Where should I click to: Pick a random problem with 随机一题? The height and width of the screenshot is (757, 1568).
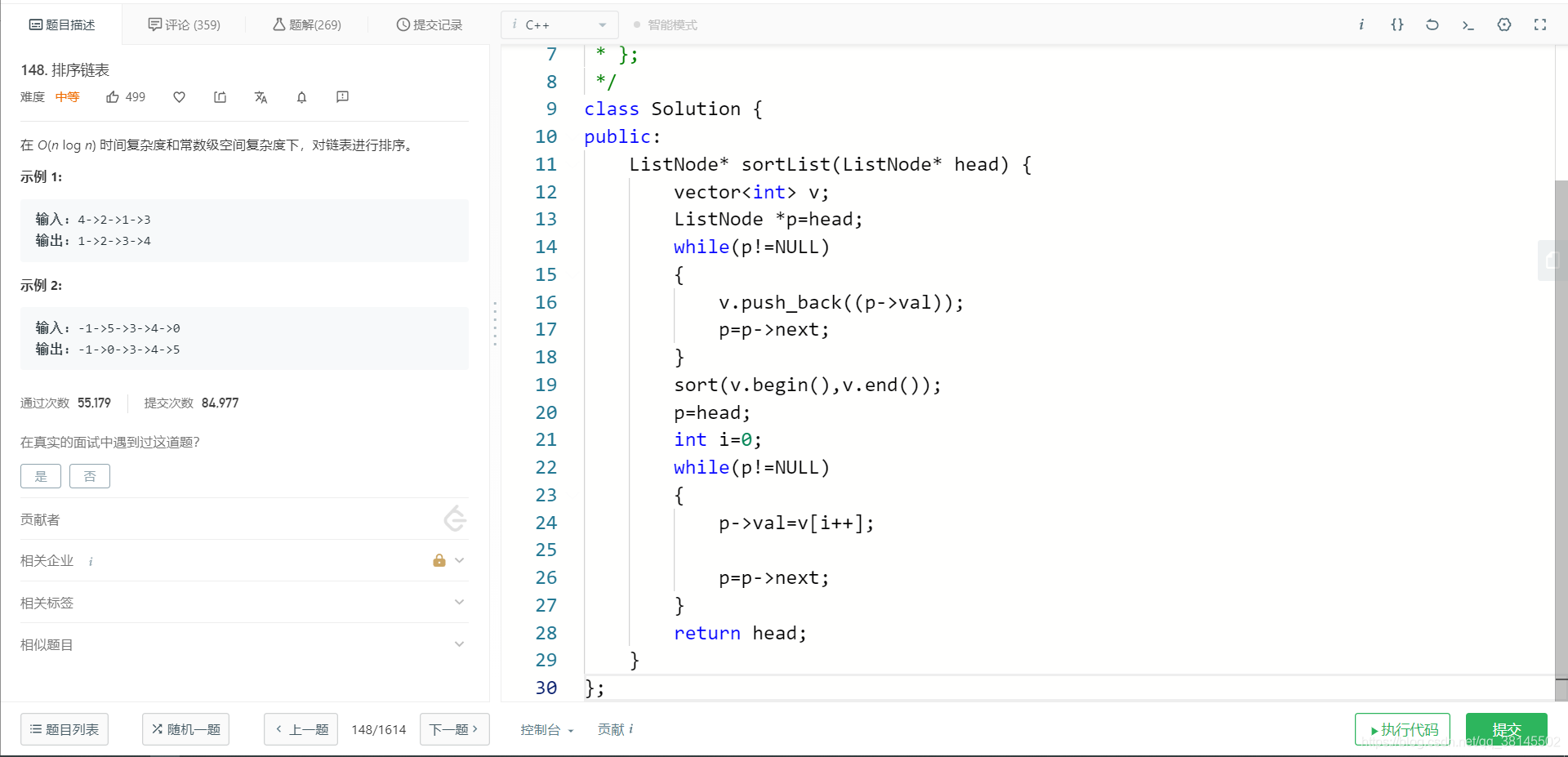pos(186,729)
